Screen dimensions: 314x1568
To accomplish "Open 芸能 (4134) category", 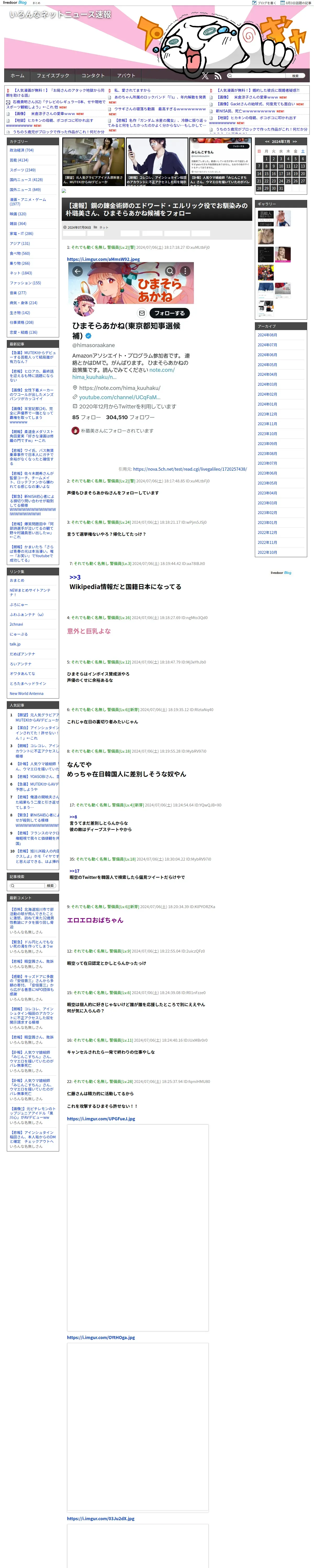I will pyautogui.click(x=19, y=160).
